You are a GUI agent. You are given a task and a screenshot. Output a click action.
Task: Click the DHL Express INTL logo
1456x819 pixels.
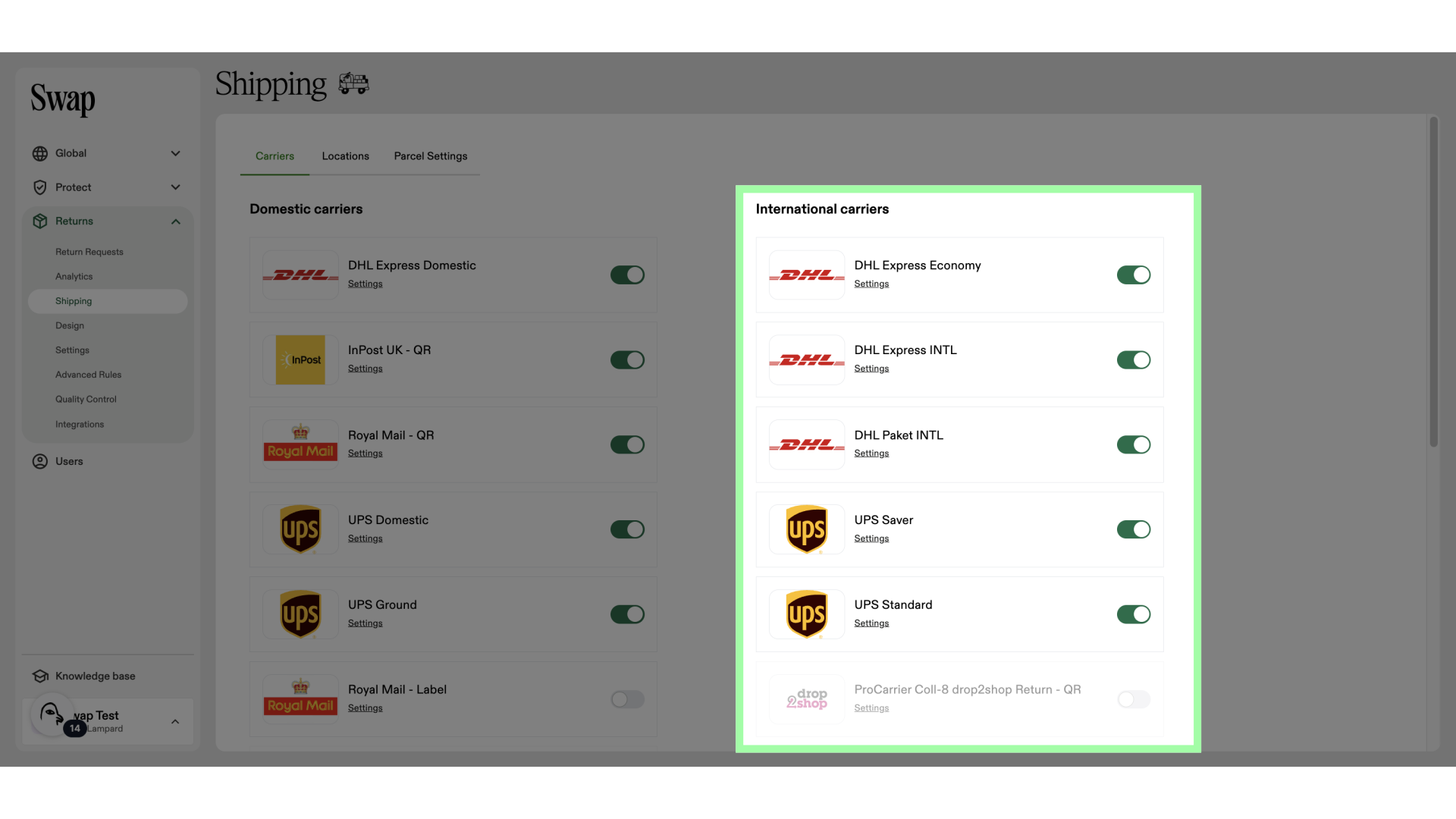(x=807, y=360)
